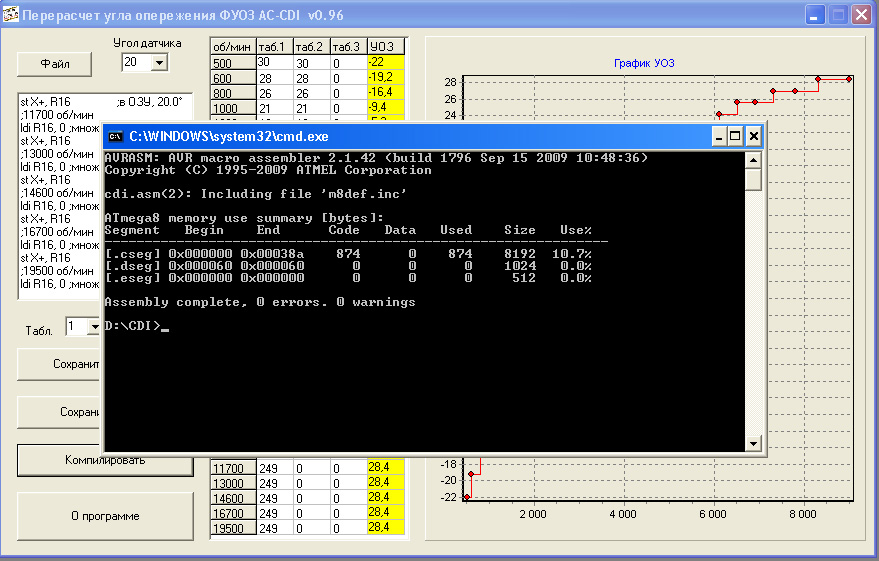Screen dimensions: 879x561
Task: Click the 600 rpm row header
Action: coord(233,78)
